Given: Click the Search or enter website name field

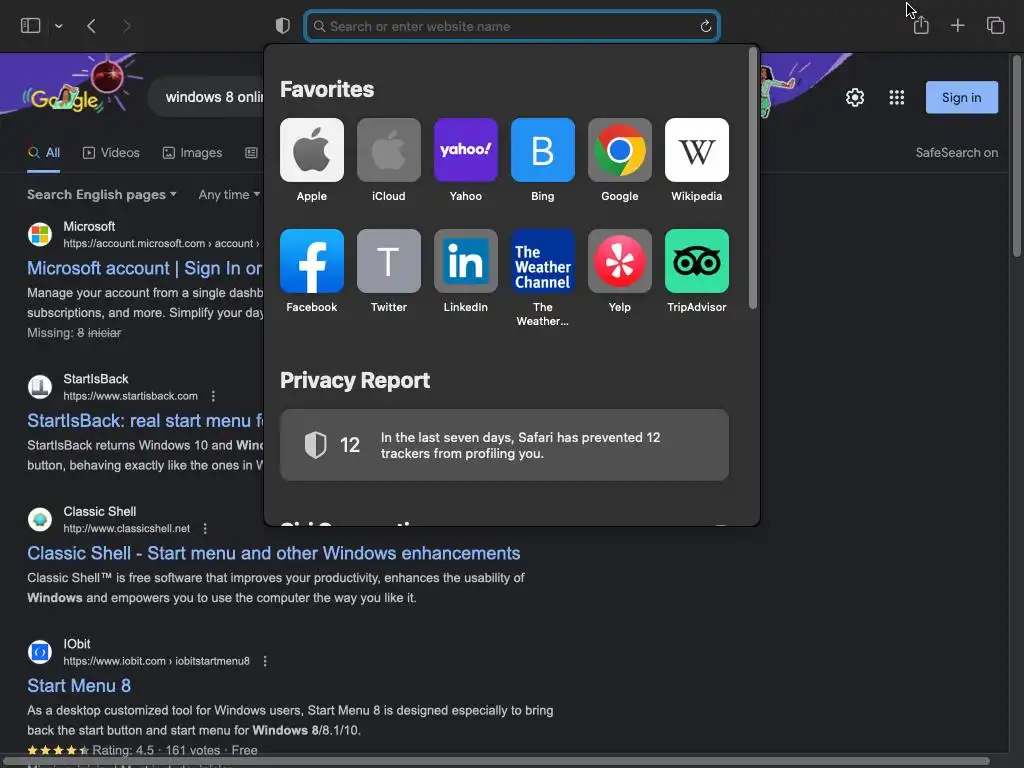Looking at the screenshot, I should 512,26.
